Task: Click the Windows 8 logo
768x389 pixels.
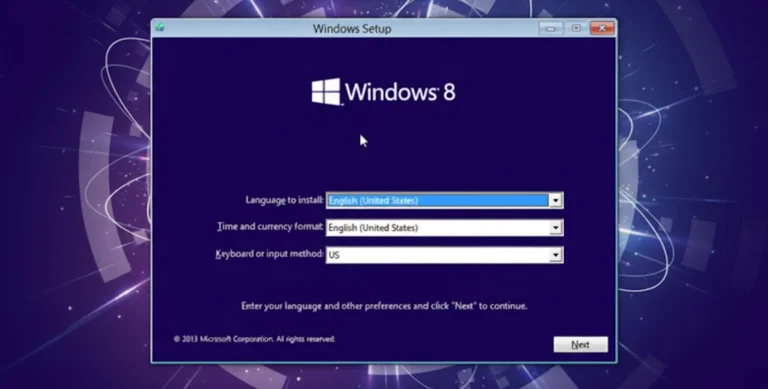Action: tap(384, 92)
